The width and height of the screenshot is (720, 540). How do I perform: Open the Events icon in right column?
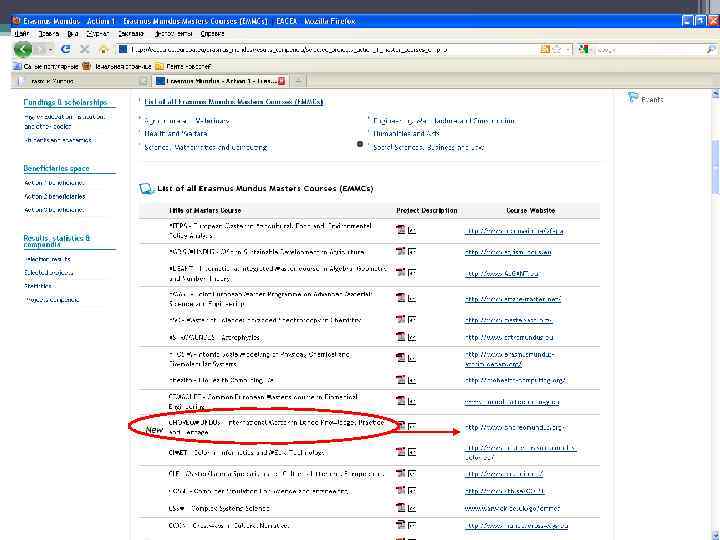pyautogui.click(x=633, y=97)
